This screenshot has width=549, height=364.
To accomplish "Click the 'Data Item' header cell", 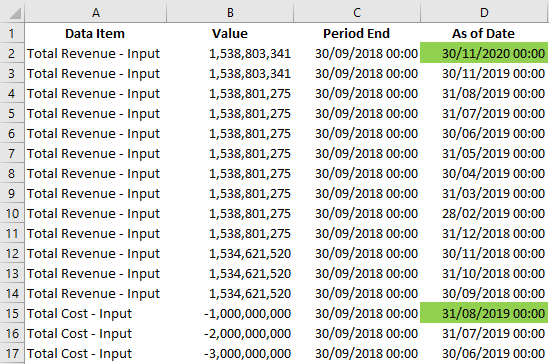I will click(95, 34).
